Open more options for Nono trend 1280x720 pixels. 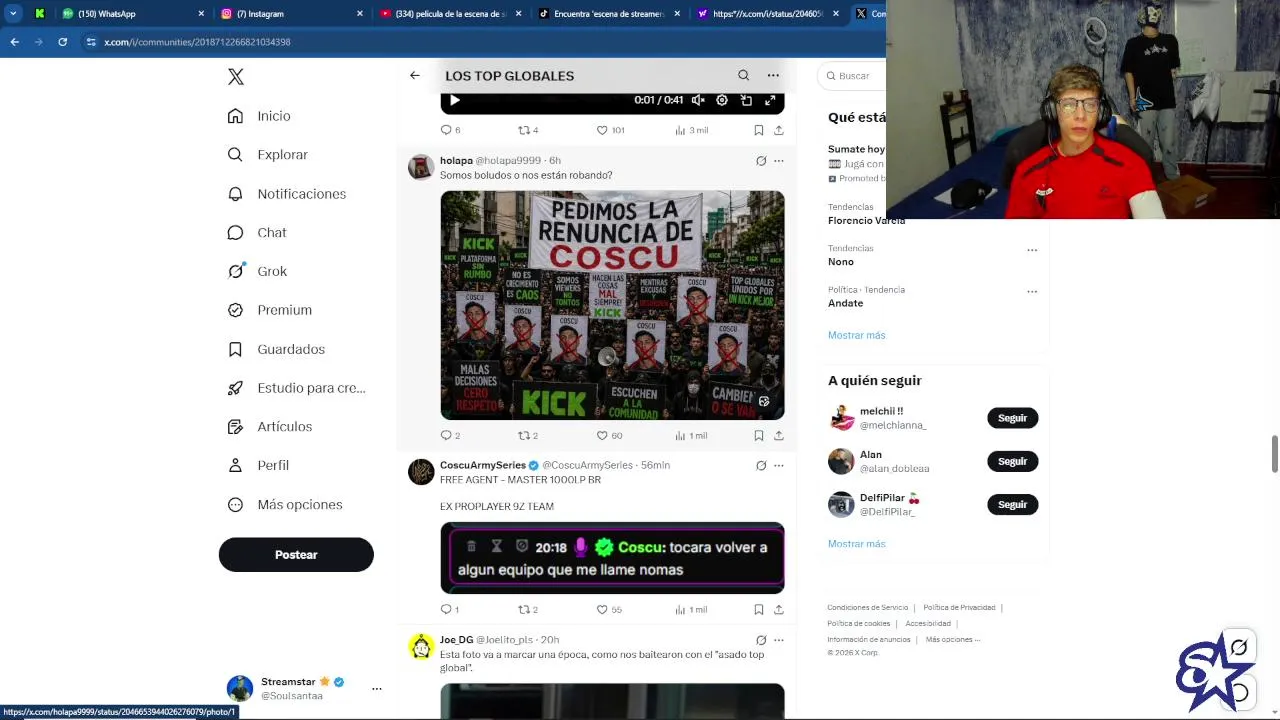[1032, 250]
